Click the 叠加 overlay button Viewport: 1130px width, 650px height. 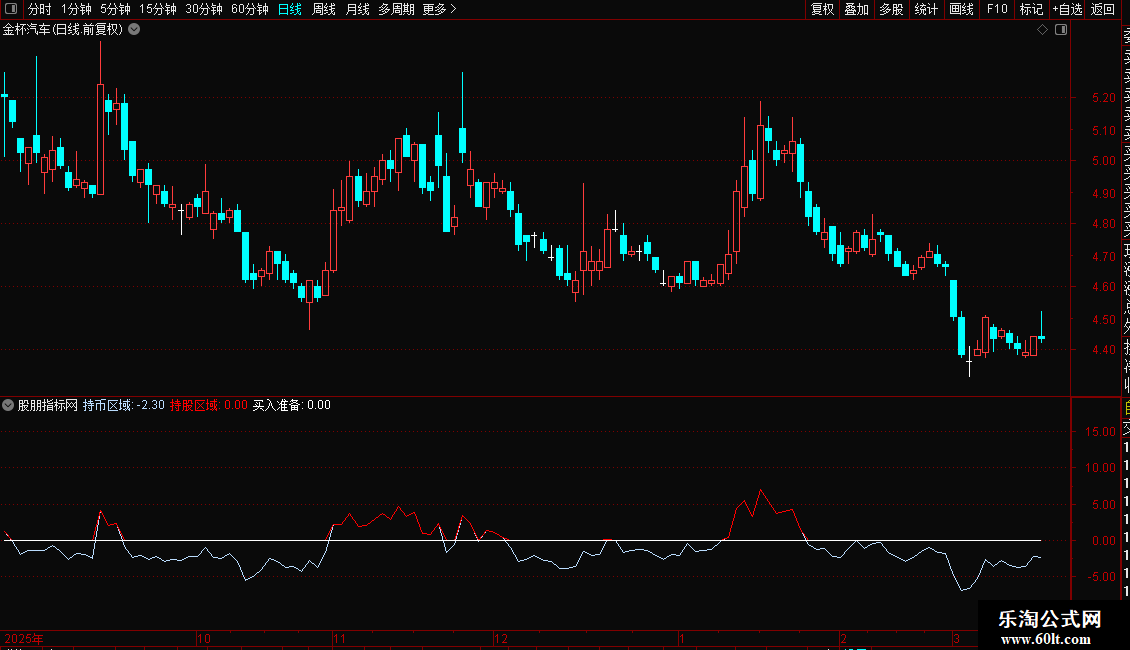coord(857,9)
